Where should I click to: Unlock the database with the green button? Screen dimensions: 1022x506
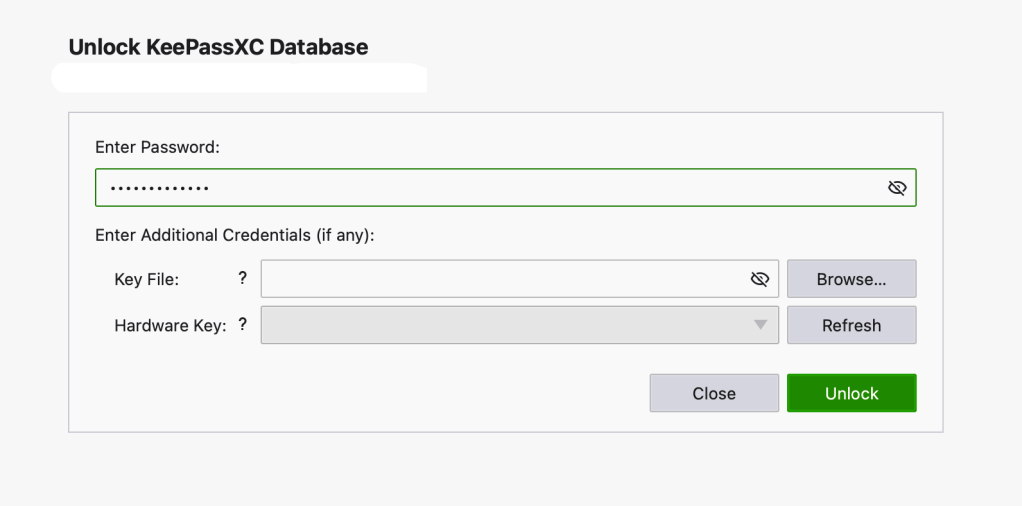851,393
